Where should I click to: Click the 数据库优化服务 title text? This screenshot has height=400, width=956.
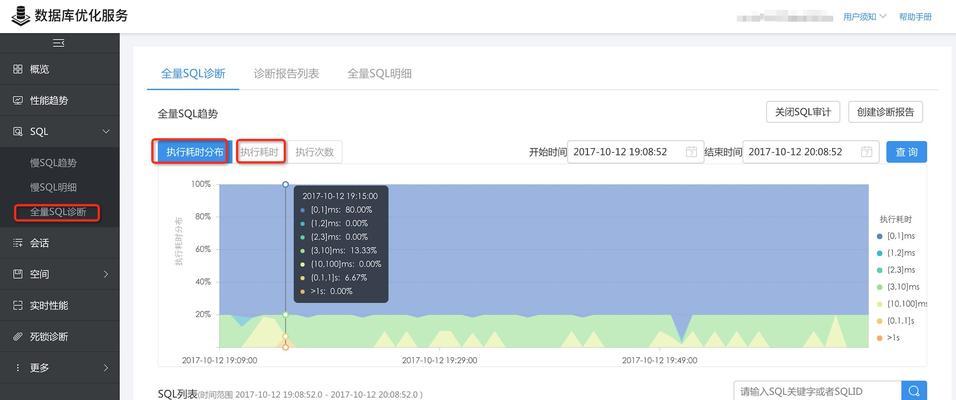coord(81,16)
